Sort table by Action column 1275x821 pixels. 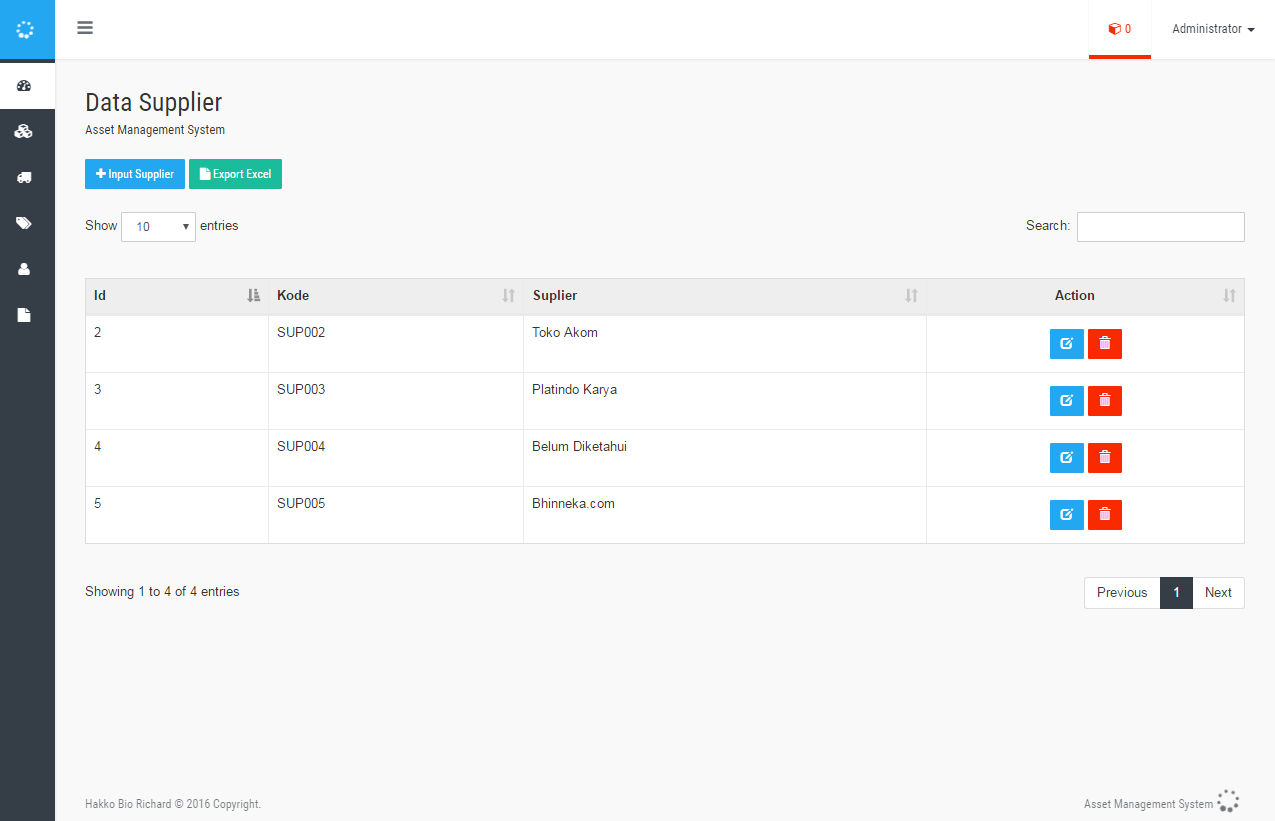coord(1085,296)
